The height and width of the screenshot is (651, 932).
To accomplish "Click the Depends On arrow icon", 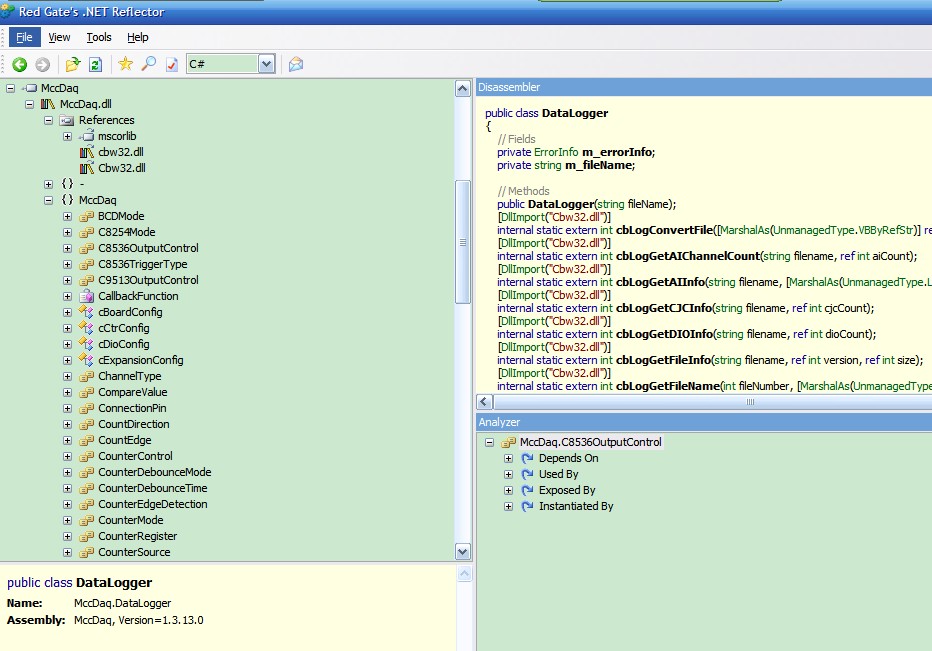I will (527, 458).
